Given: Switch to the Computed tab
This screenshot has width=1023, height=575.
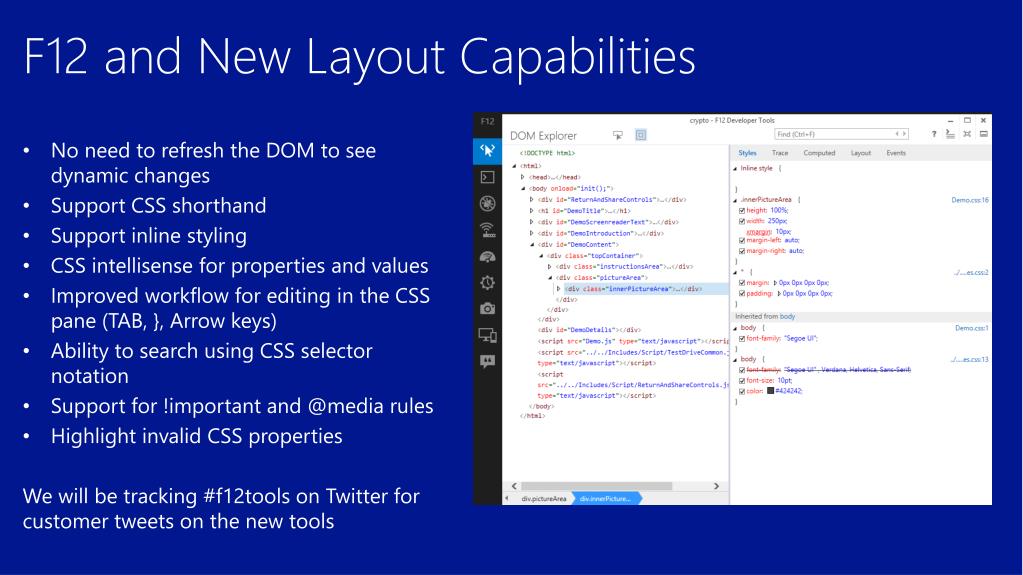Looking at the screenshot, I should point(819,153).
